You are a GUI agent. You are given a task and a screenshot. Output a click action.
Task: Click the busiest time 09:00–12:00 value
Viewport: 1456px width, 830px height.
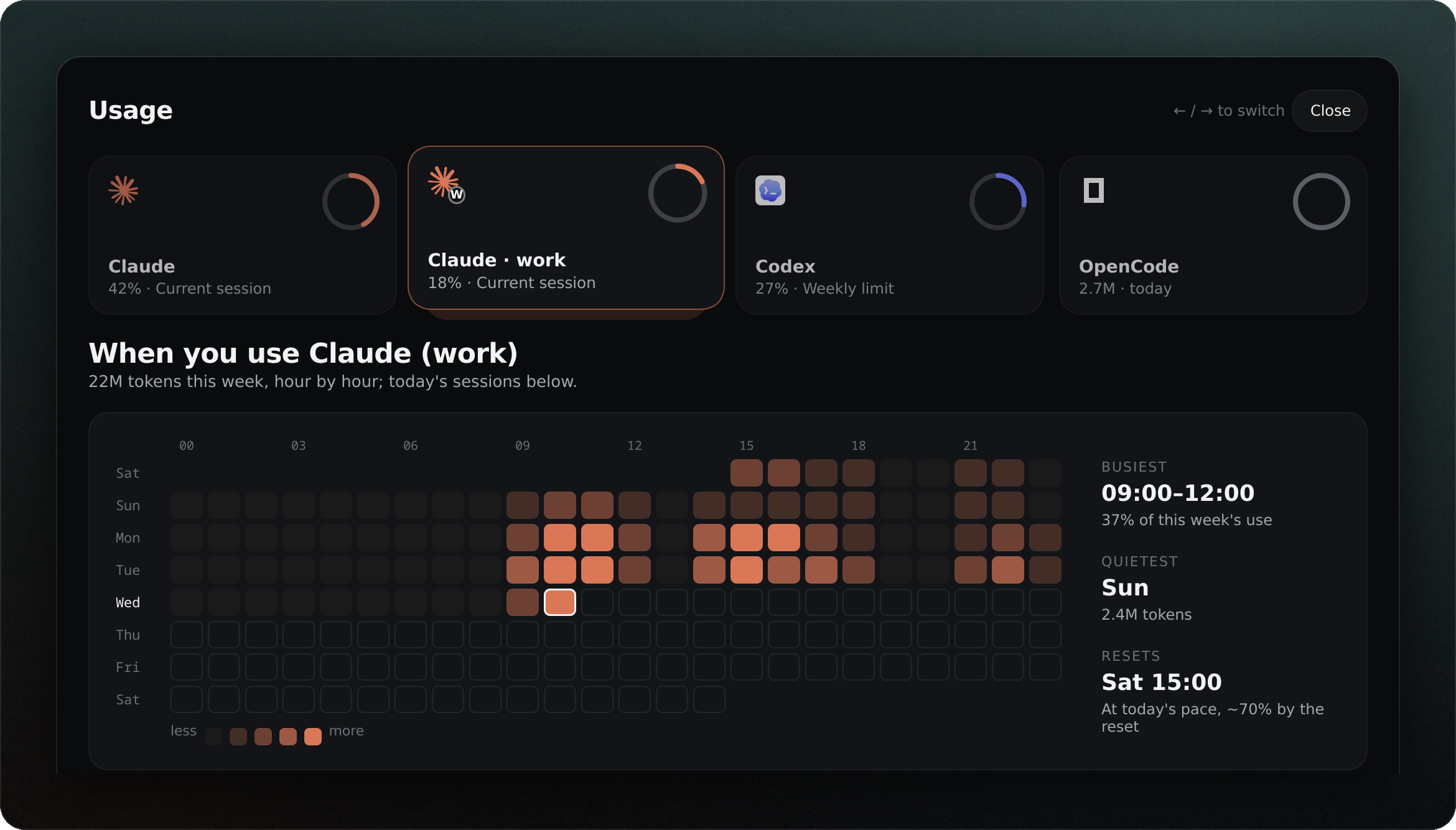[1178, 493]
